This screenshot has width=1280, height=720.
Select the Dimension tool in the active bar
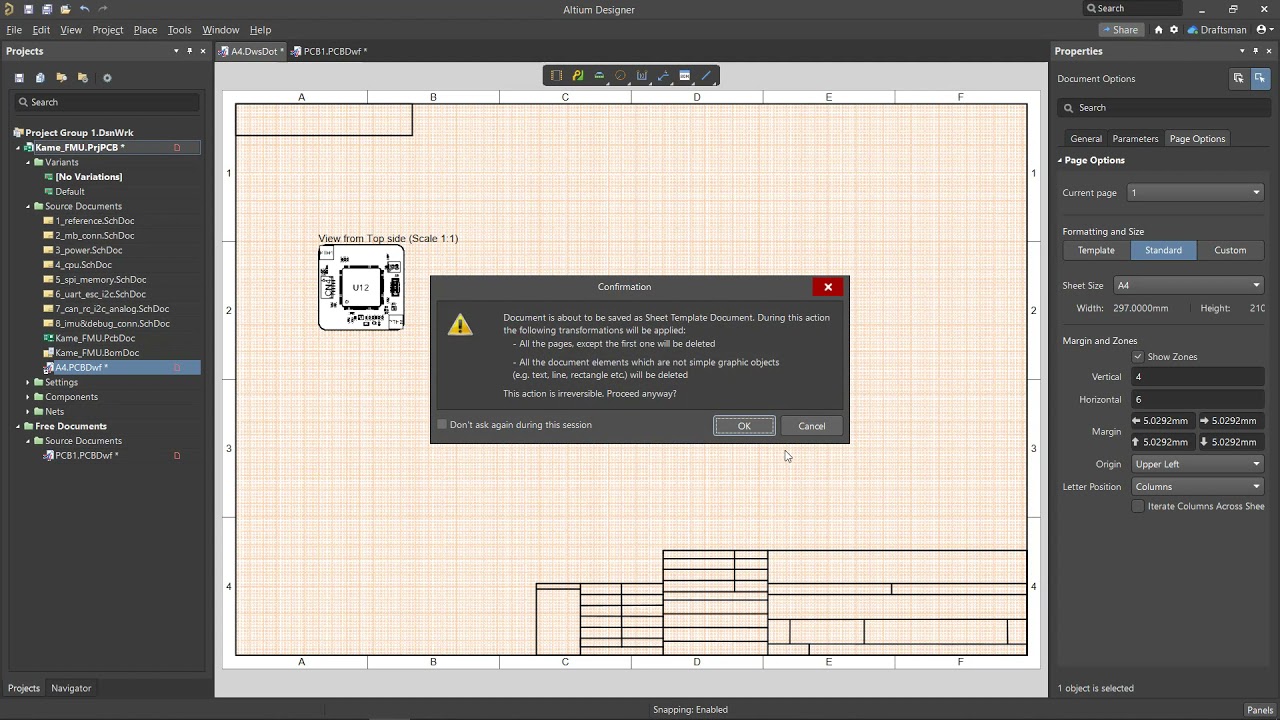pos(642,76)
